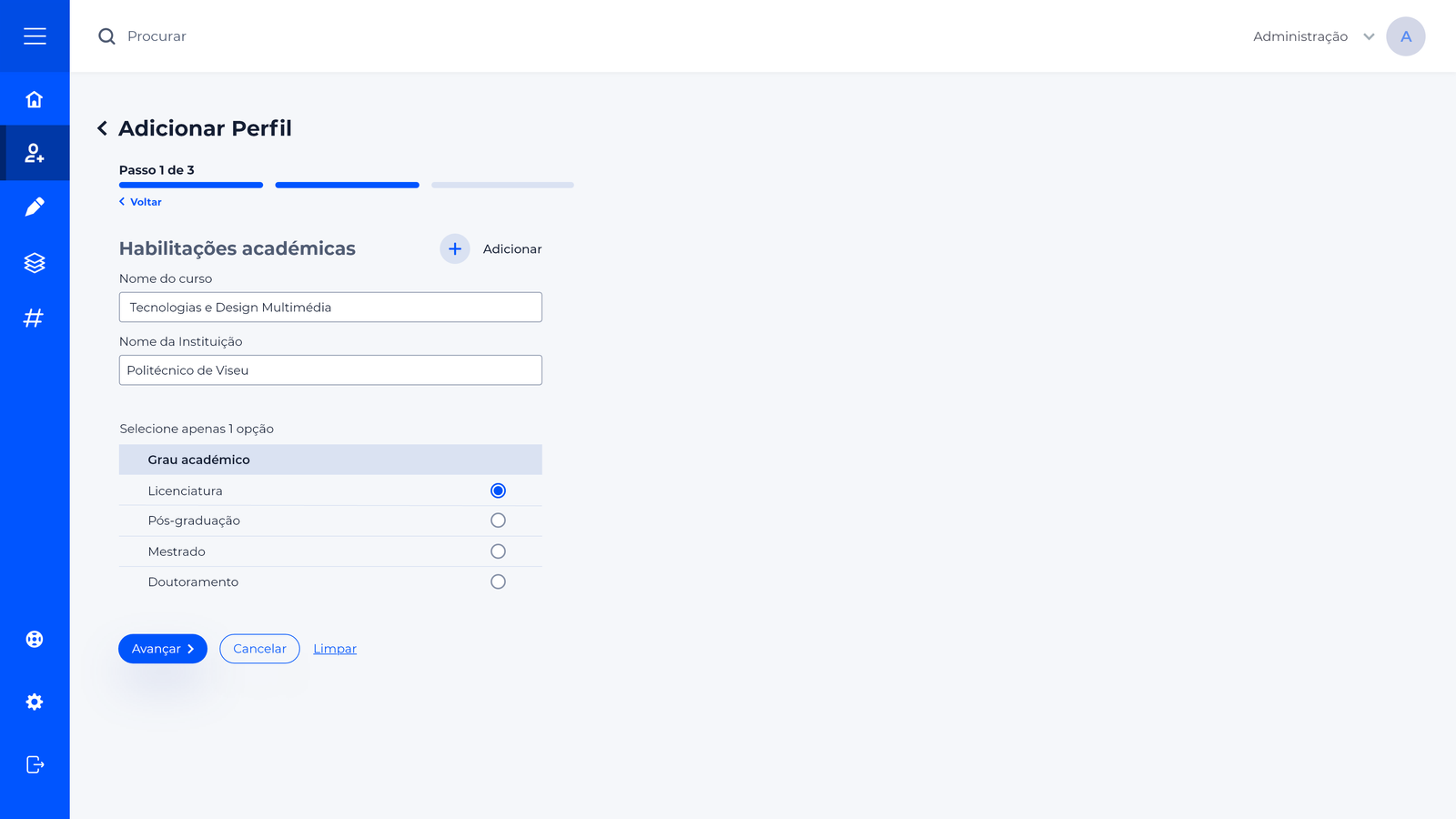Select Mestrado as academic degree
This screenshot has width=1456, height=819.
tap(498, 551)
